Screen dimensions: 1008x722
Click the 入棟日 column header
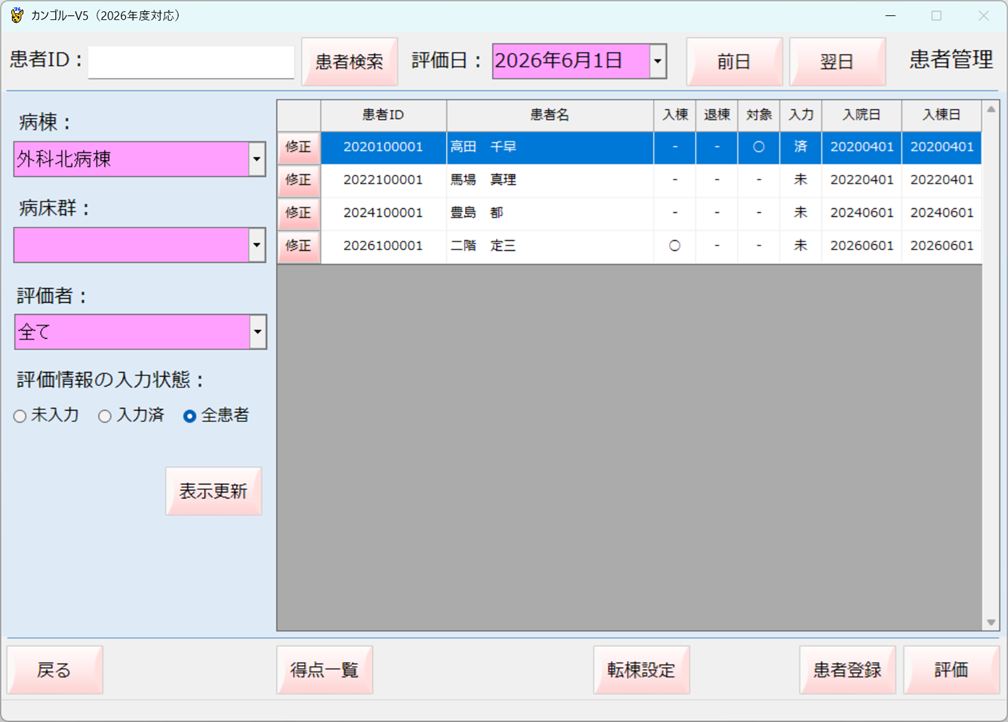[x=942, y=115]
